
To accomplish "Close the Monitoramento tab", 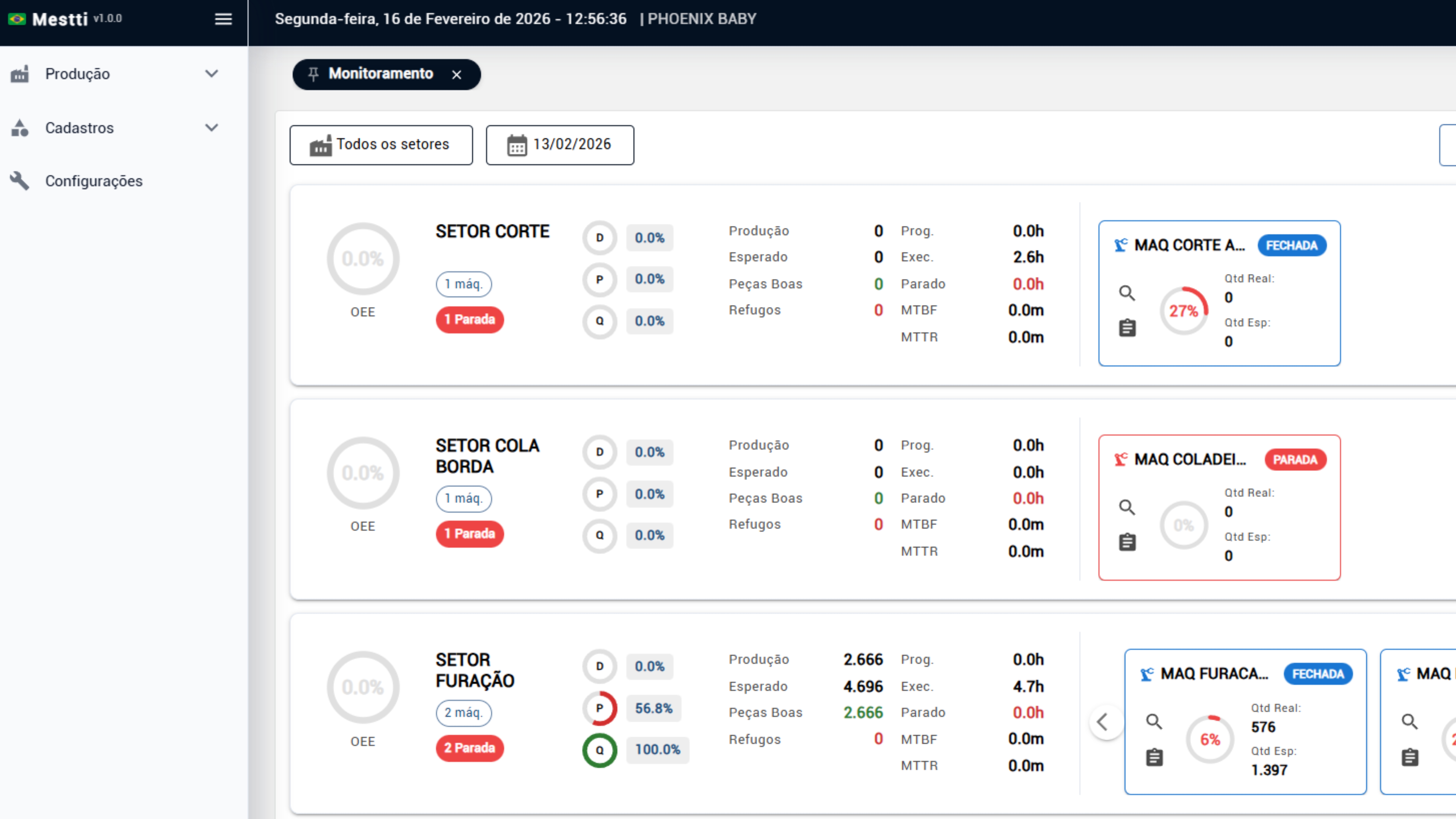I will click(457, 74).
